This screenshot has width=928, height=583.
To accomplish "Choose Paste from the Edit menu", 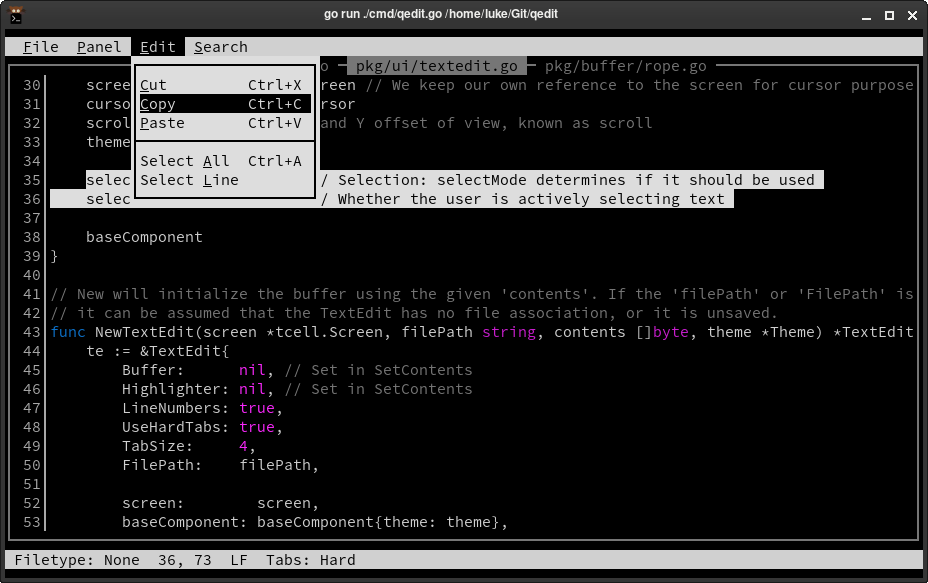I will (x=225, y=123).
